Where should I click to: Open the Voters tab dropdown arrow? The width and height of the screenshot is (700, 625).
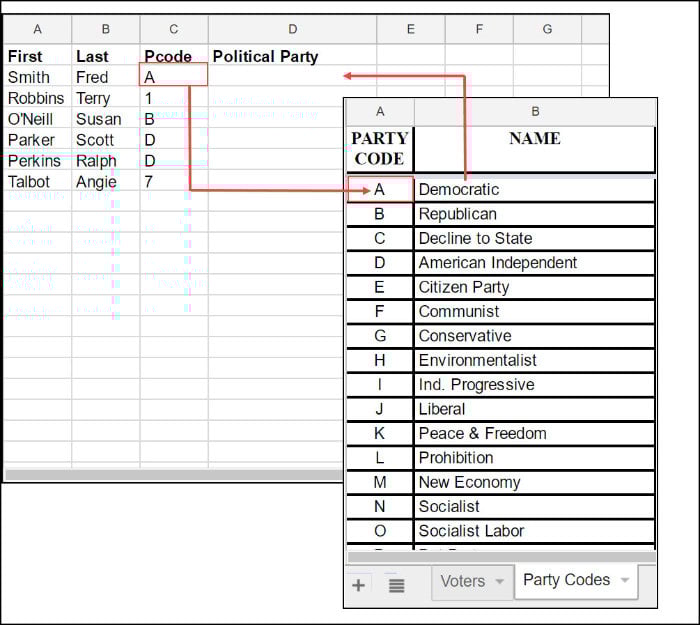point(500,582)
